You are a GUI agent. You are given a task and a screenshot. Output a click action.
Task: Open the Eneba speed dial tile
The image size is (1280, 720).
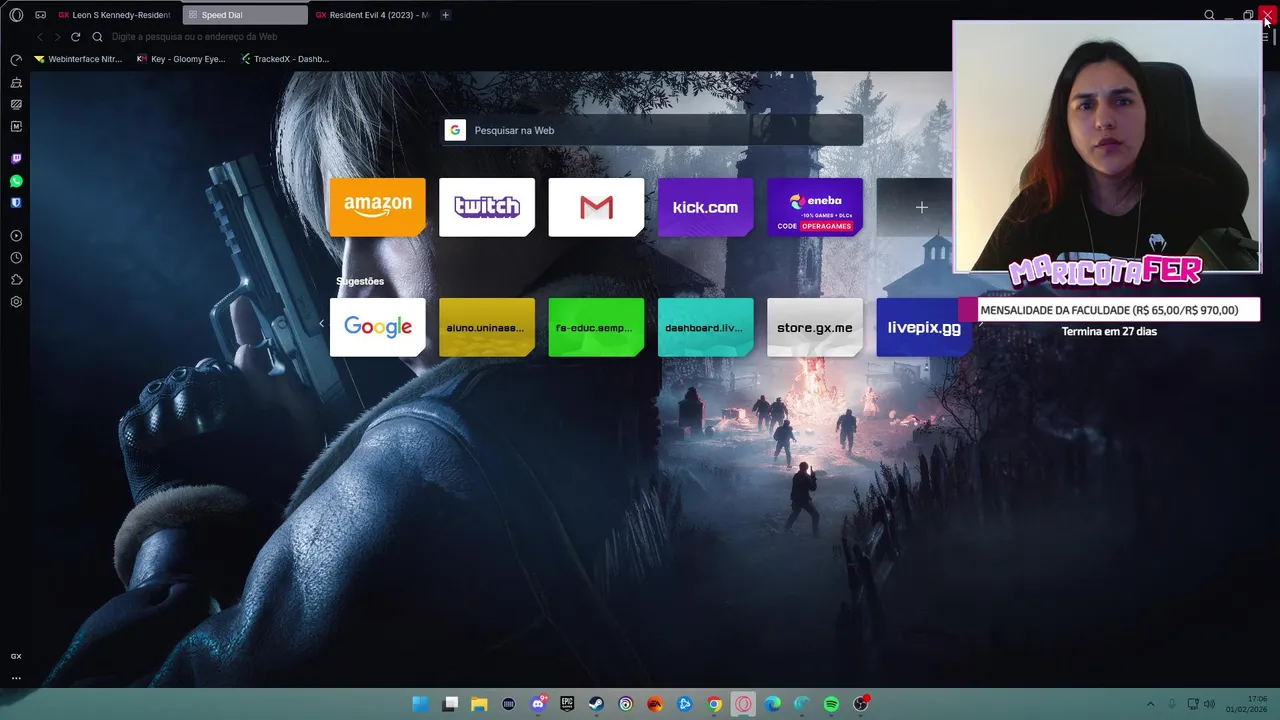pos(815,207)
